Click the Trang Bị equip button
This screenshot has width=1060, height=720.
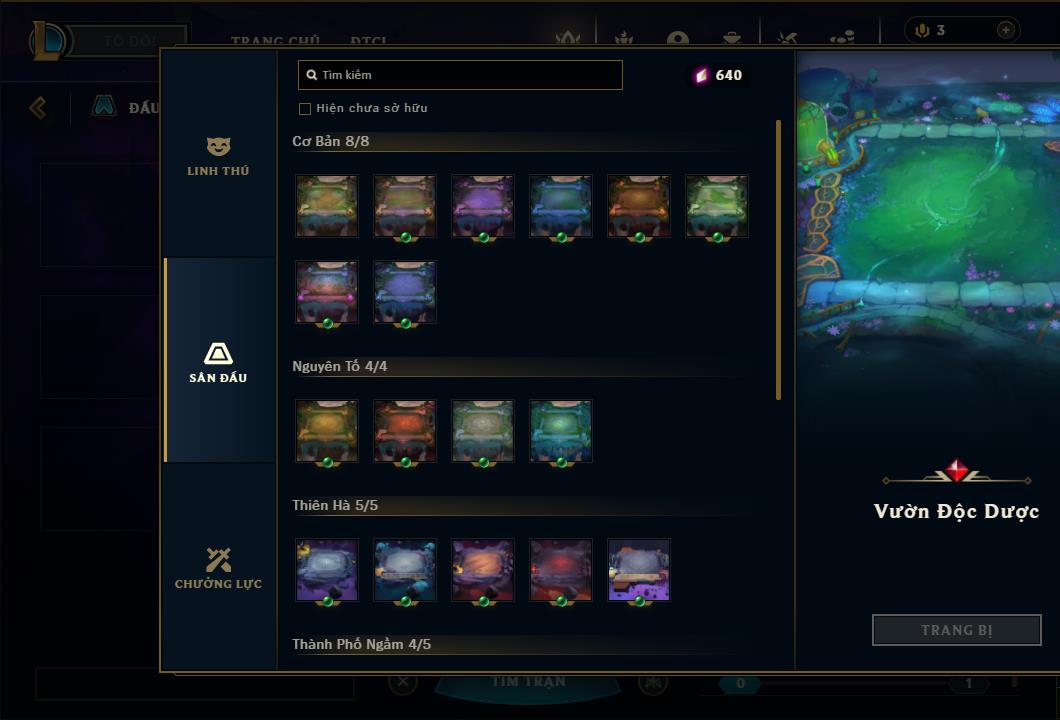tap(957, 630)
